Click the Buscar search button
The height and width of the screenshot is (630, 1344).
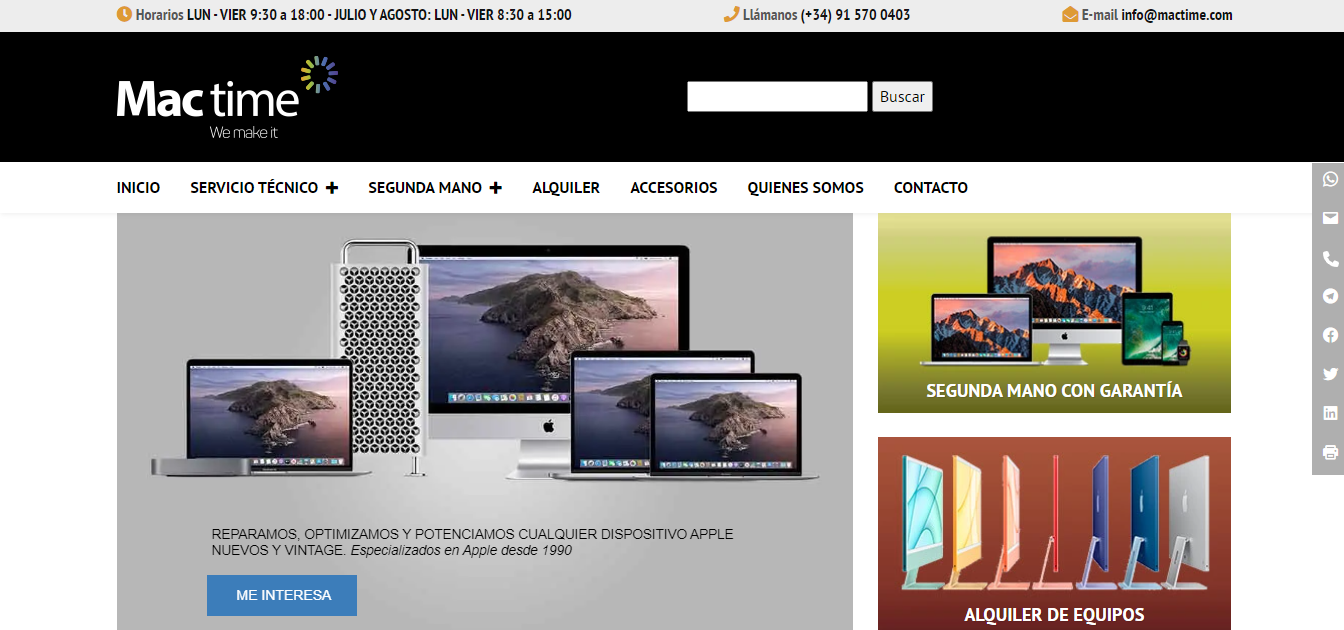click(x=902, y=97)
